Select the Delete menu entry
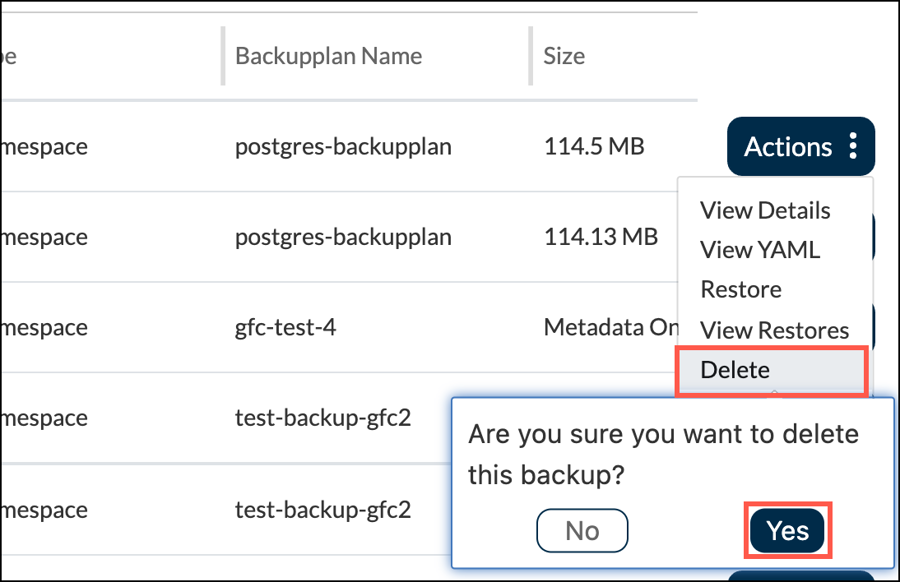This screenshot has height=582, width=900. pos(735,370)
